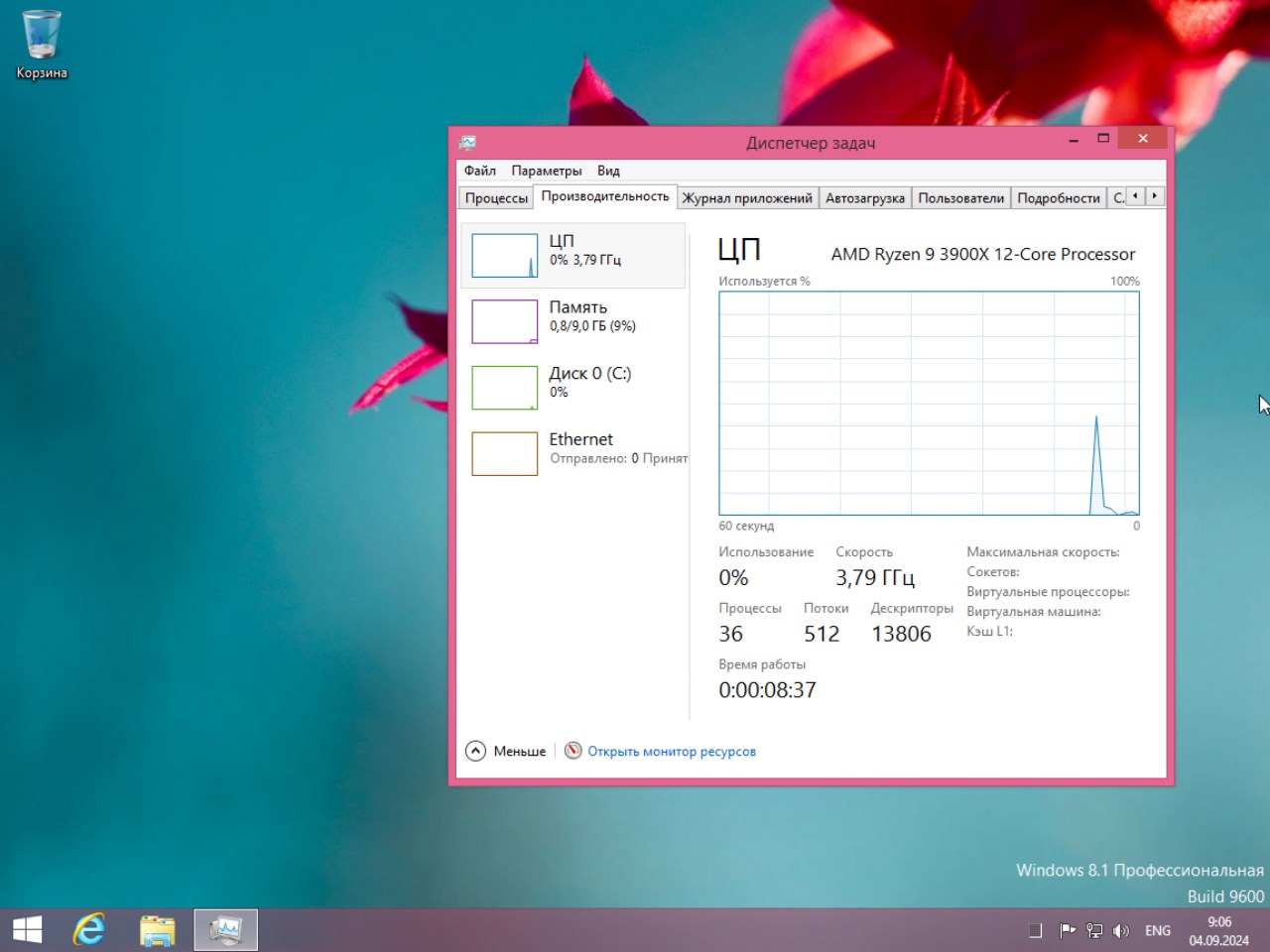The height and width of the screenshot is (952, 1270).
Task: Click the large 3,79 ГГц speed value
Action: point(875,578)
